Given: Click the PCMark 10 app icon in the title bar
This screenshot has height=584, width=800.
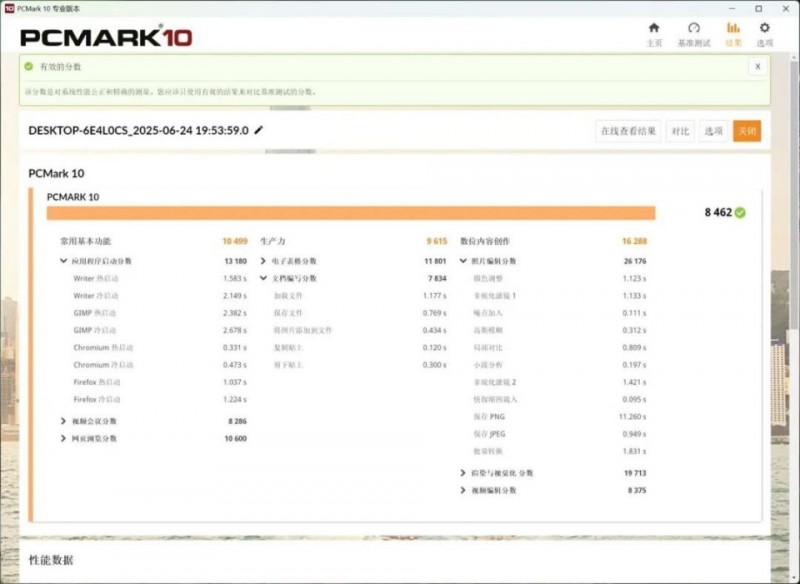Looking at the screenshot, I should pos(9,8).
